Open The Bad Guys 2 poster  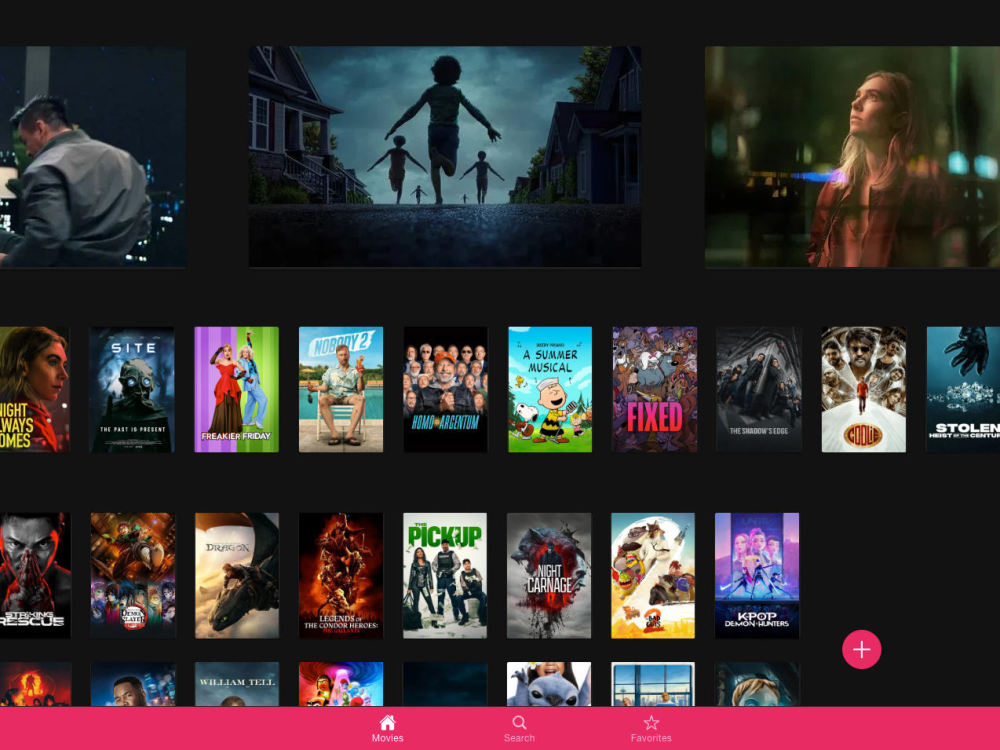653,575
